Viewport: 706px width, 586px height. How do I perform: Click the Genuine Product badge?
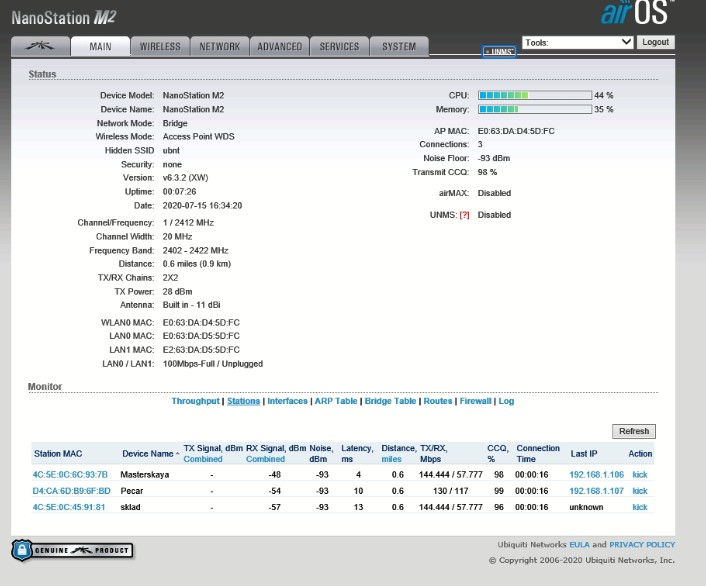point(72,550)
